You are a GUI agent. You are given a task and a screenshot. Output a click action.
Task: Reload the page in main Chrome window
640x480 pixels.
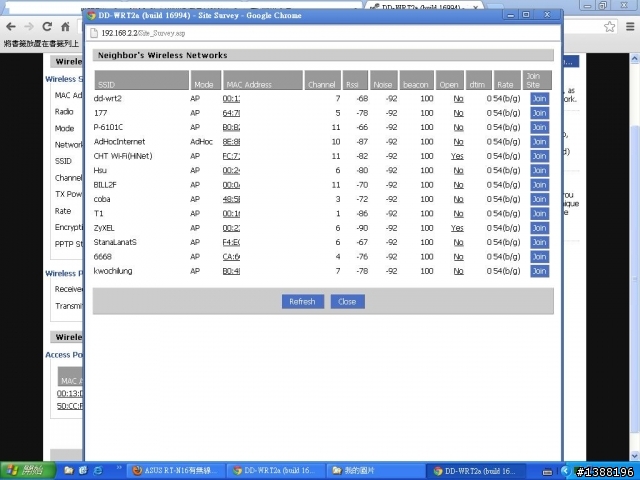pos(47,27)
